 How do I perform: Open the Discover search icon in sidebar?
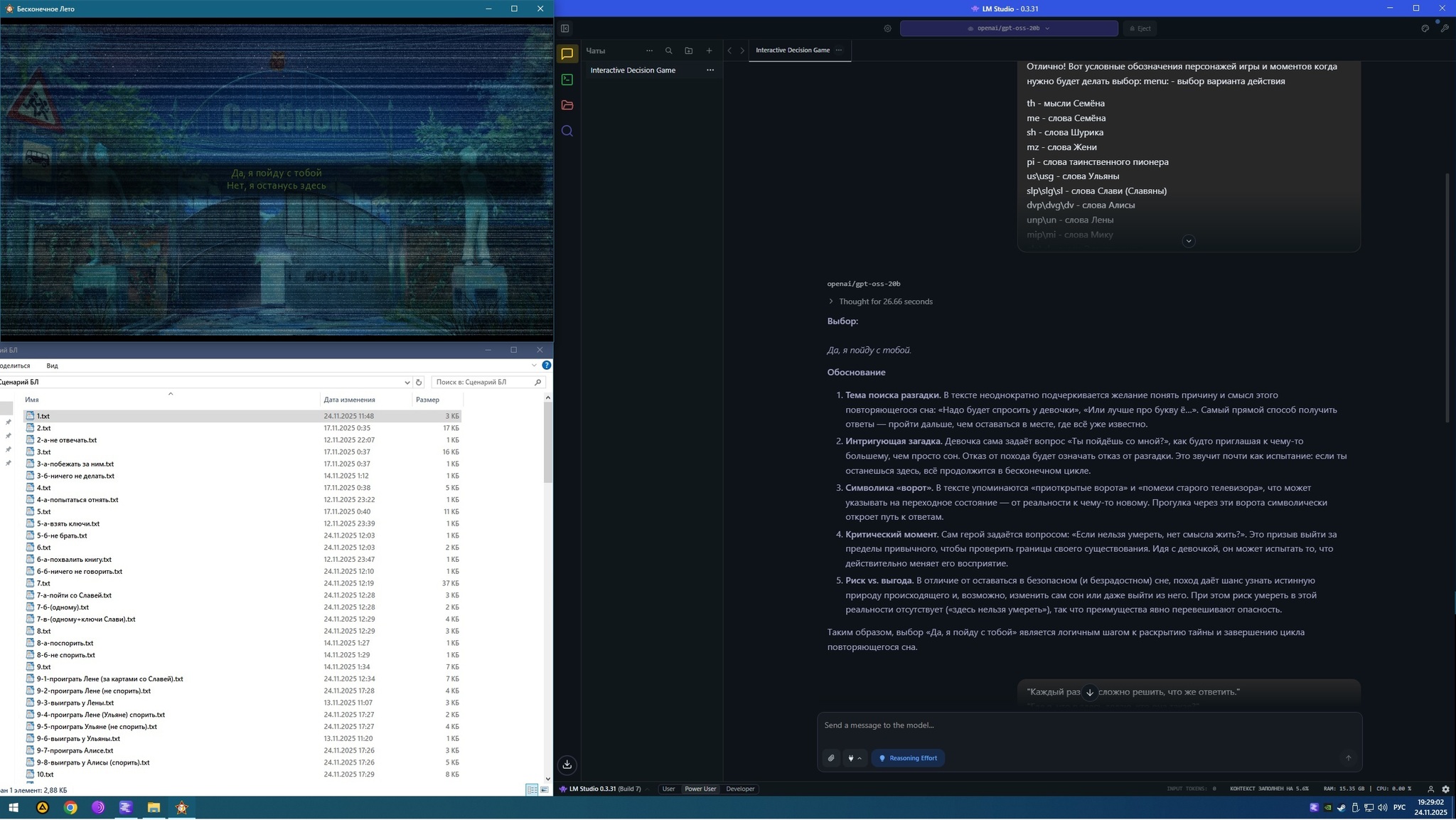(x=567, y=131)
